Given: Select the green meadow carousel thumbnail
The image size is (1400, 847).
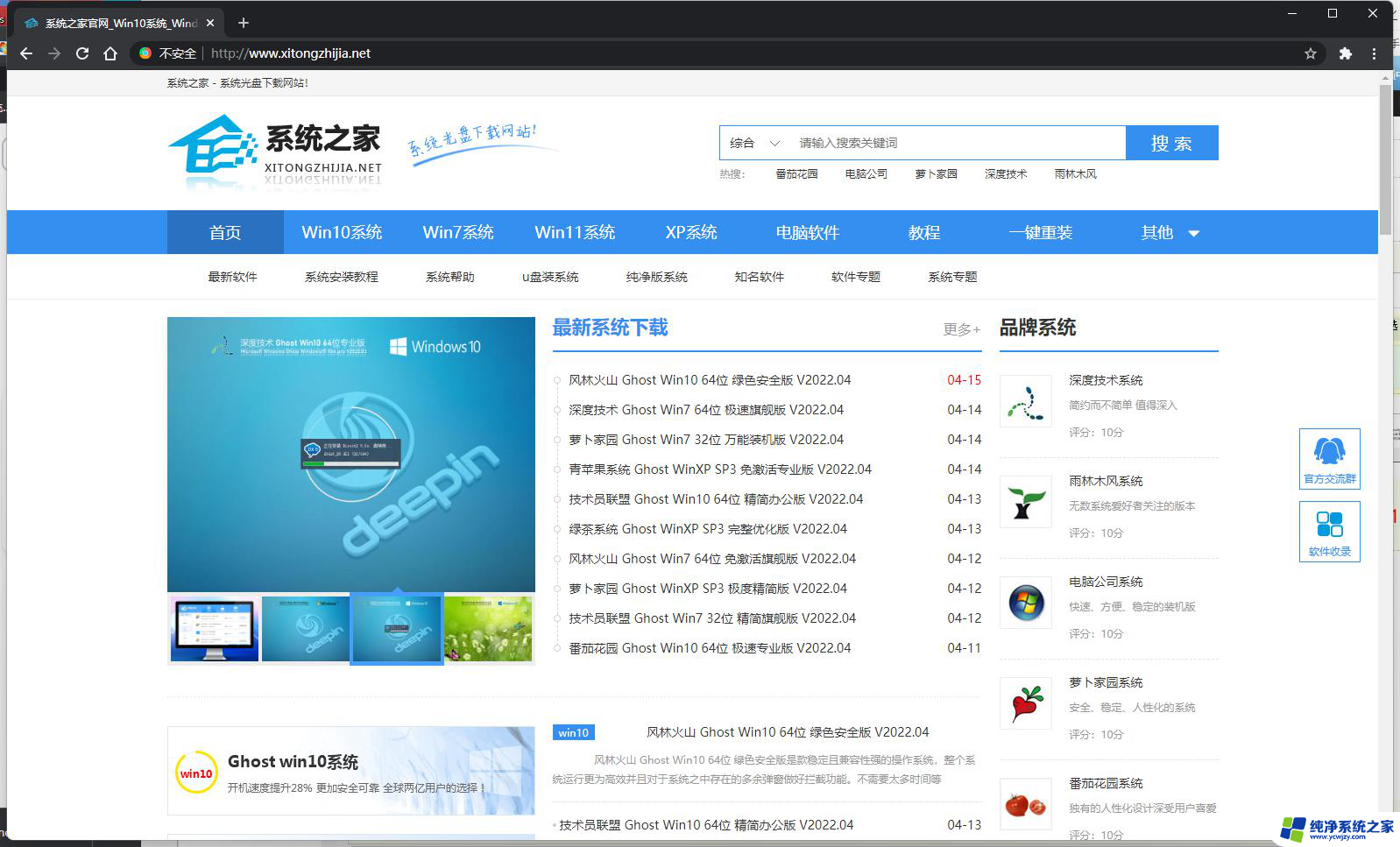Looking at the screenshot, I should [x=488, y=629].
